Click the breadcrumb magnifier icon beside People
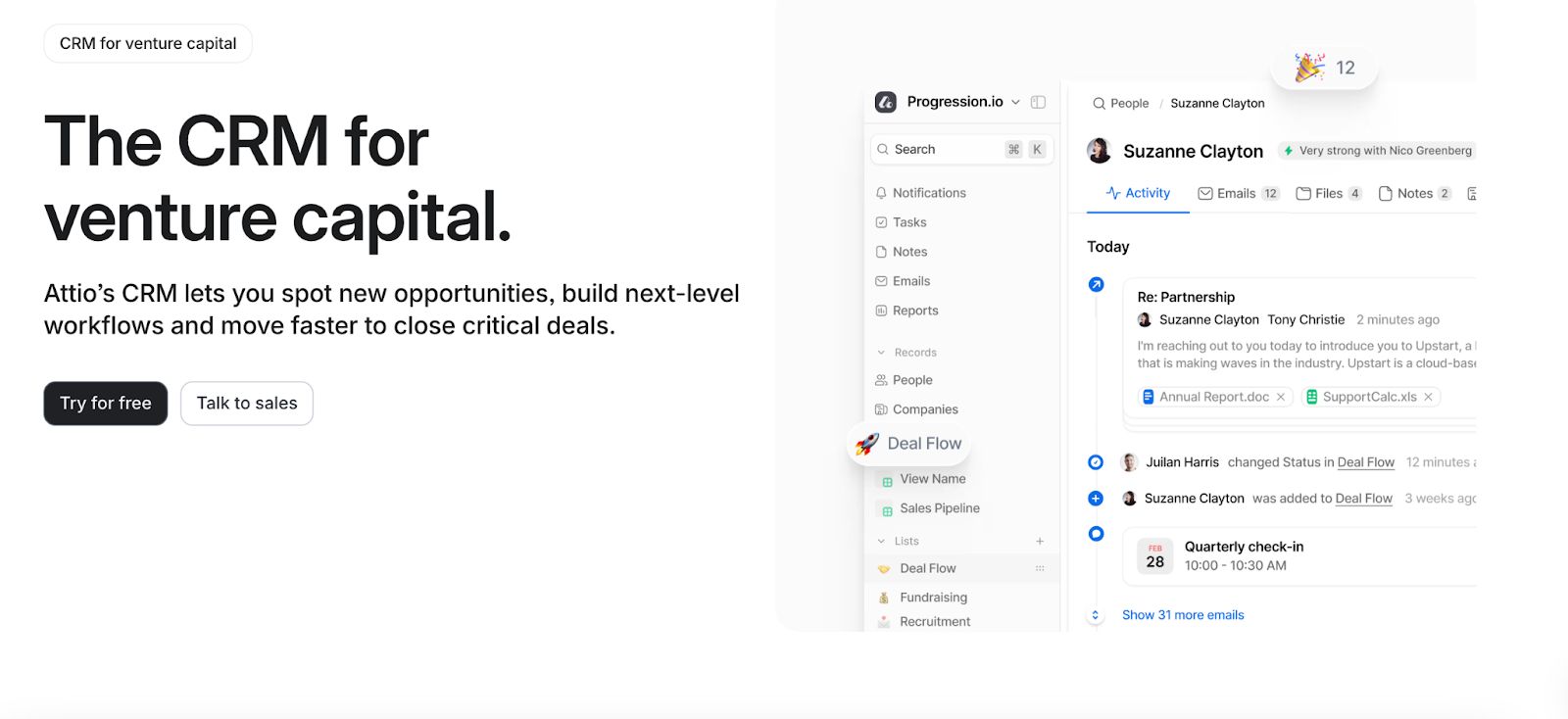This screenshot has height=719, width=1568. point(1099,103)
